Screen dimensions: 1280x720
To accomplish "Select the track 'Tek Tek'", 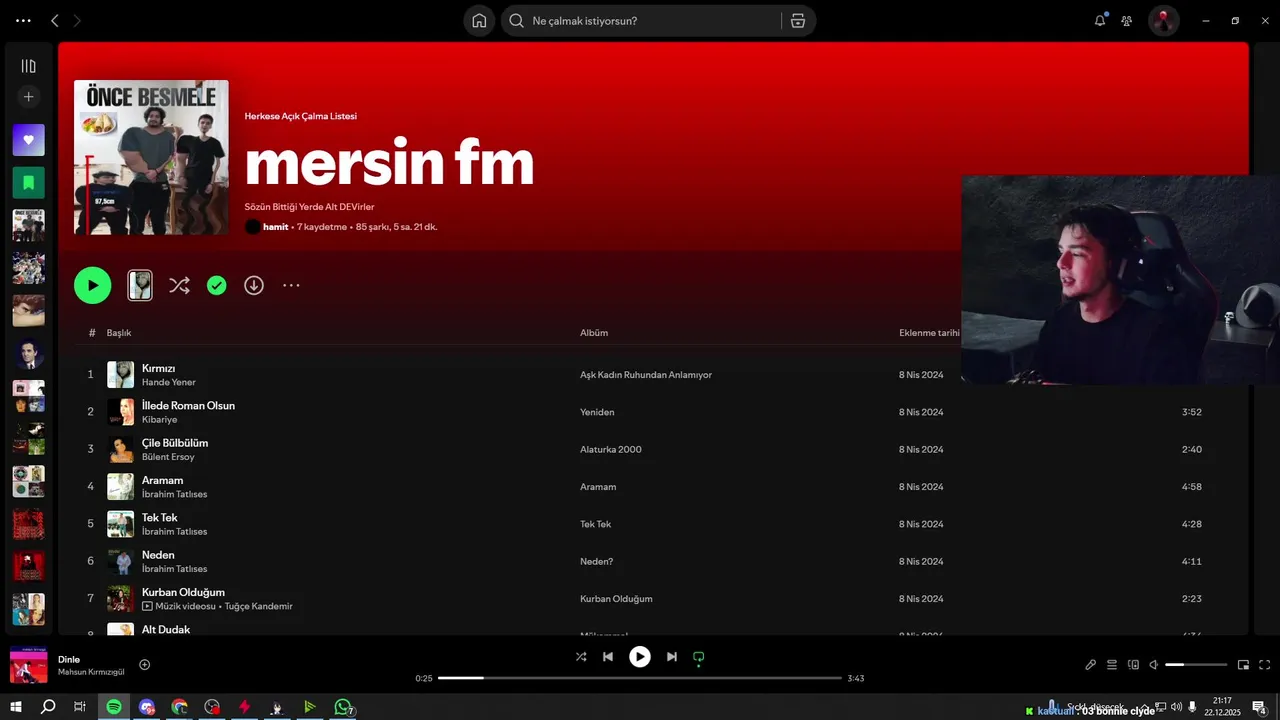I will pos(159,517).
